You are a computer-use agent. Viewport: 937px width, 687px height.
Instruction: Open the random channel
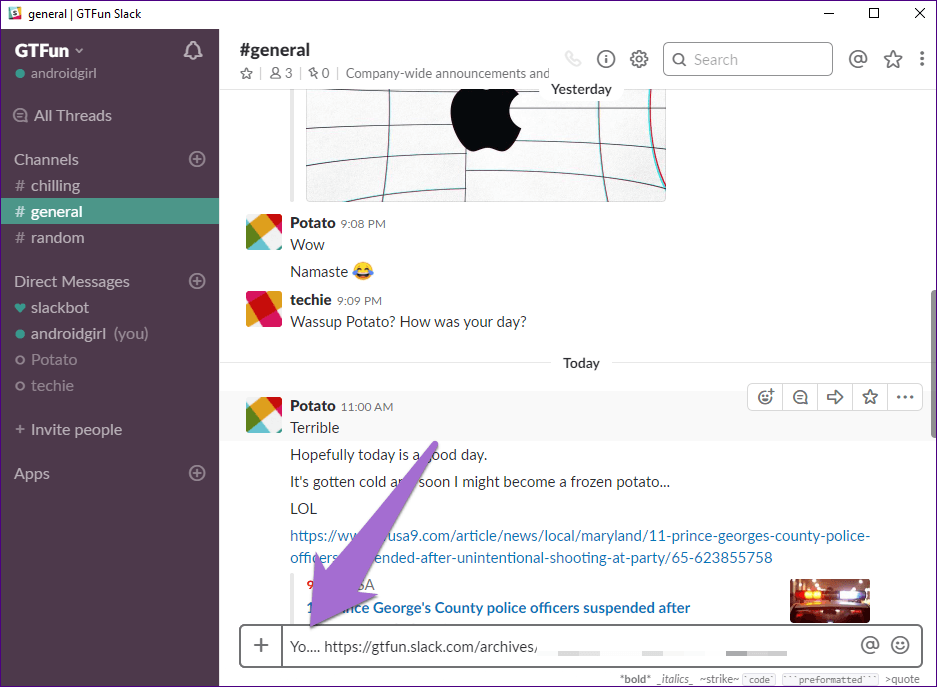tap(110, 238)
